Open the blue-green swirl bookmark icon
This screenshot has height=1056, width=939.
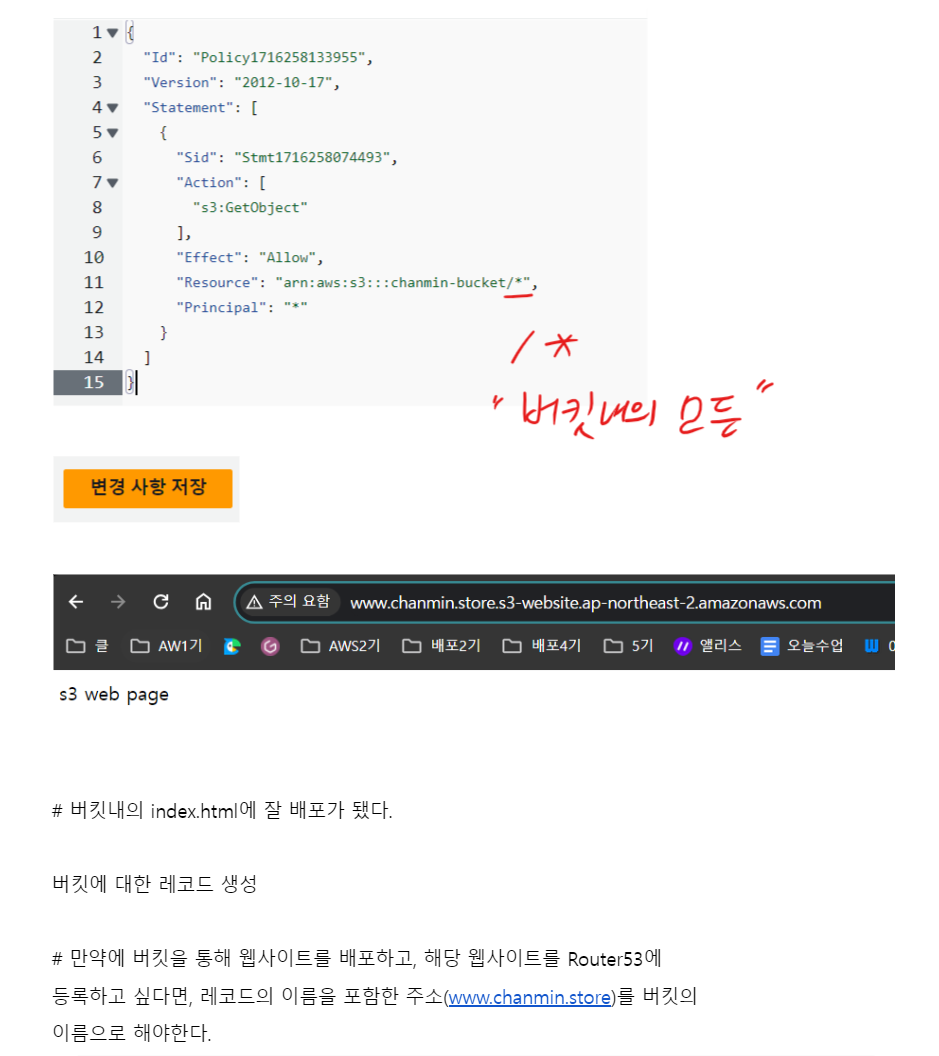pos(232,646)
